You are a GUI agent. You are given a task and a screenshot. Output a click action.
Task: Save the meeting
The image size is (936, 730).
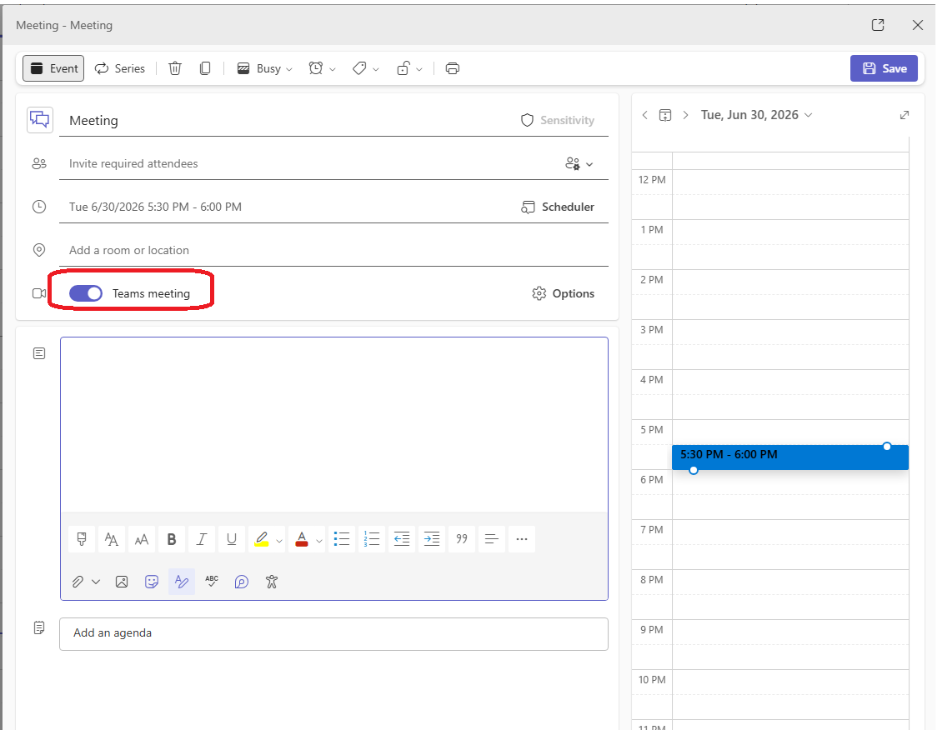[884, 69]
